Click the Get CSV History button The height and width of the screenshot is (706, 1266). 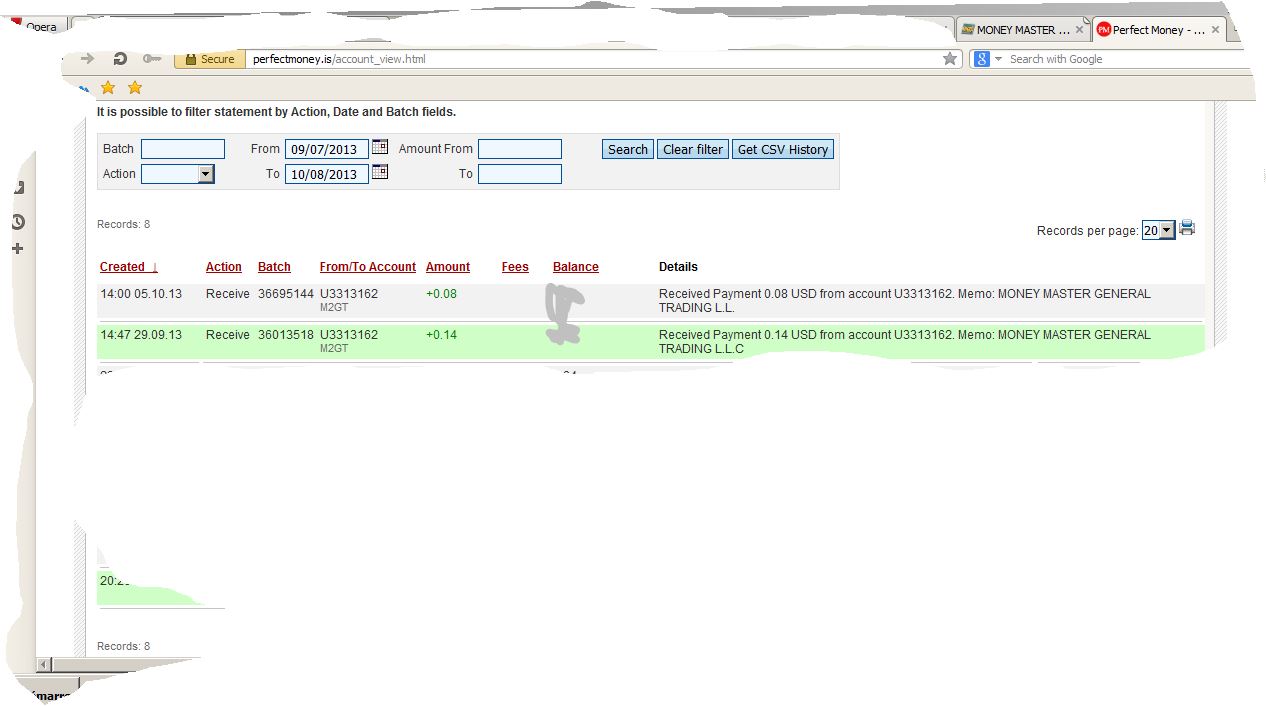point(782,149)
